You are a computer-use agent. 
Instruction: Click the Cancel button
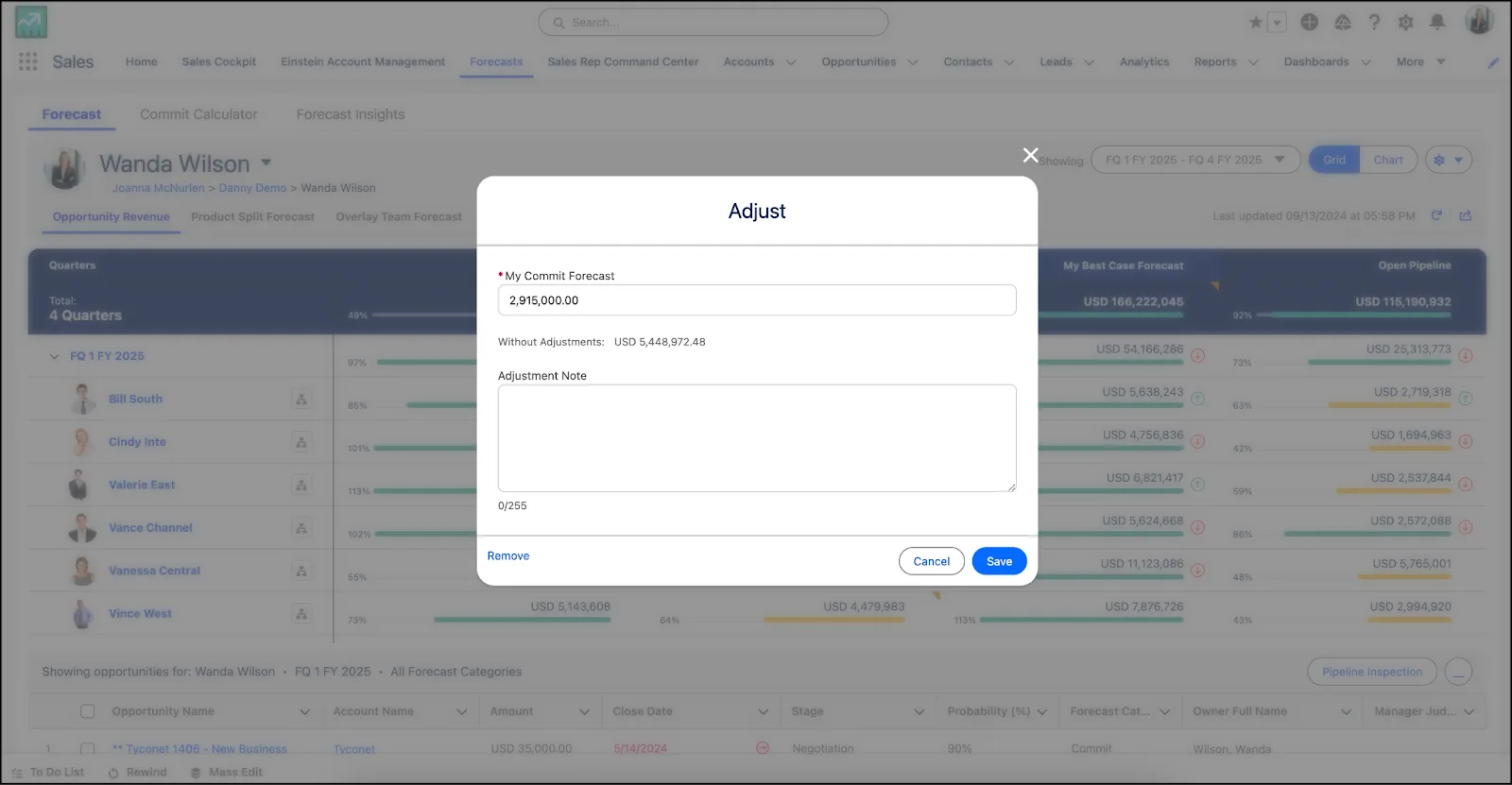pyautogui.click(x=931, y=561)
